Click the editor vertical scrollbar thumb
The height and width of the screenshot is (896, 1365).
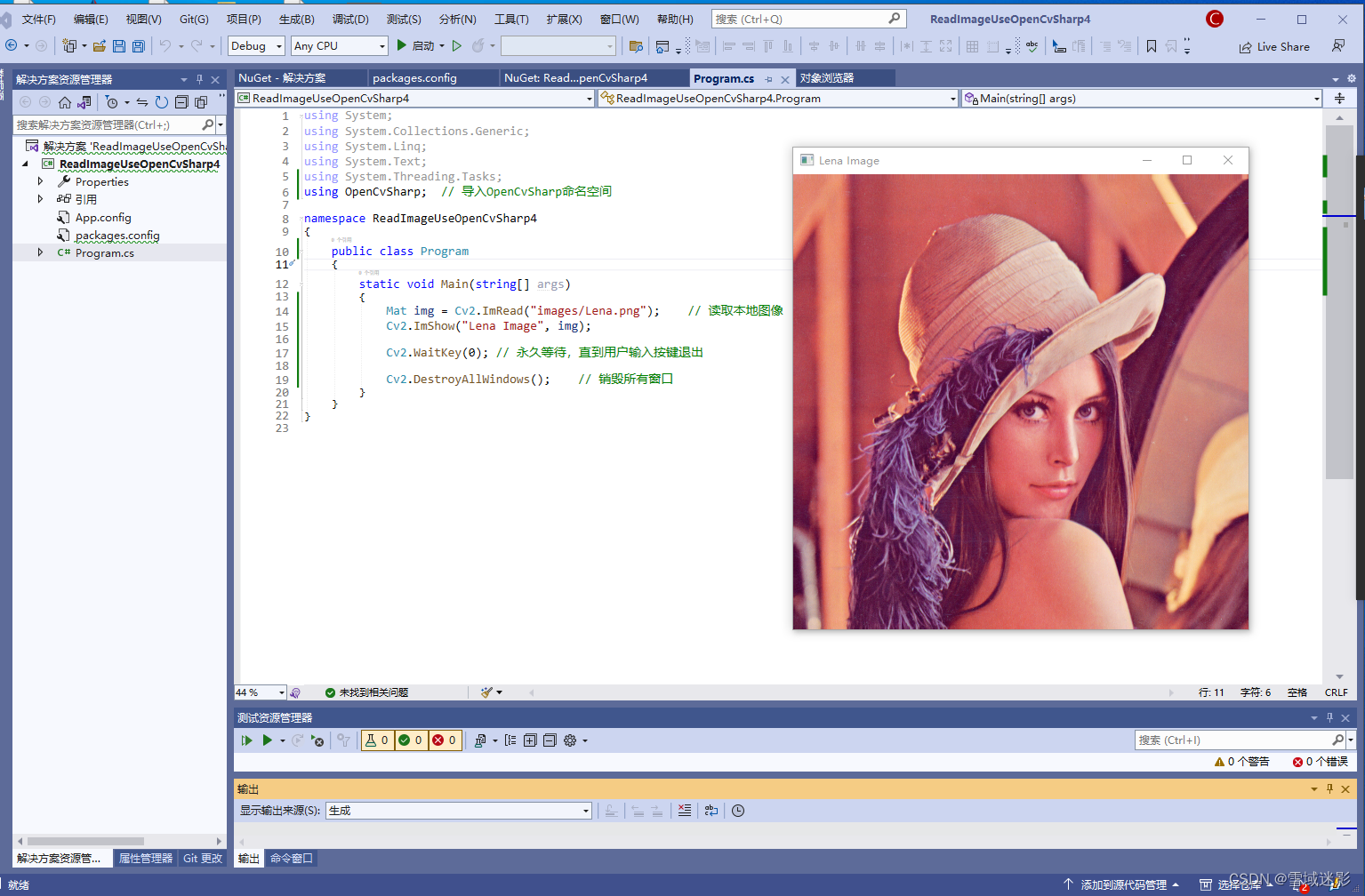[x=1339, y=302]
